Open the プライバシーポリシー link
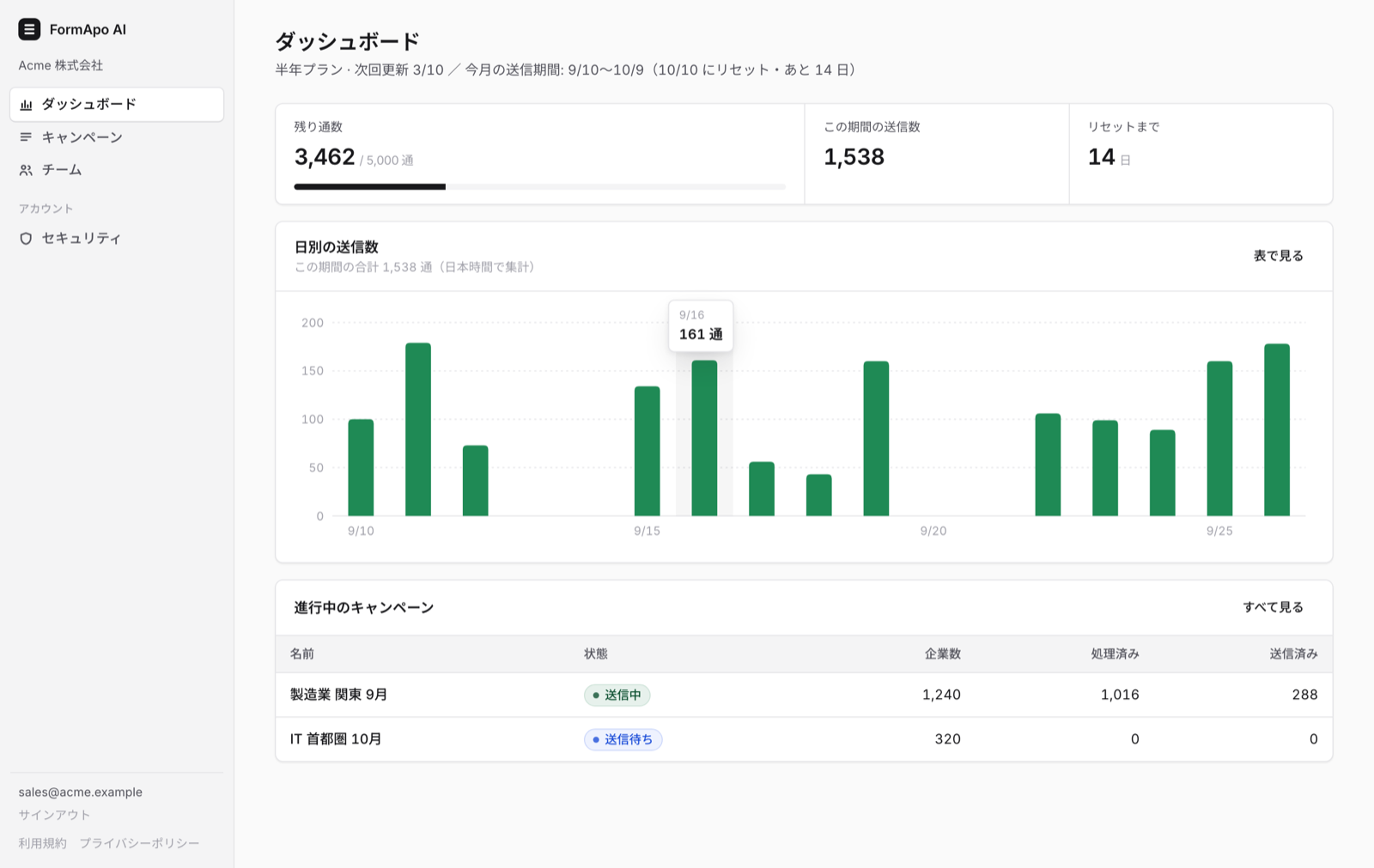Screen dimensions: 1374x868 [139, 843]
